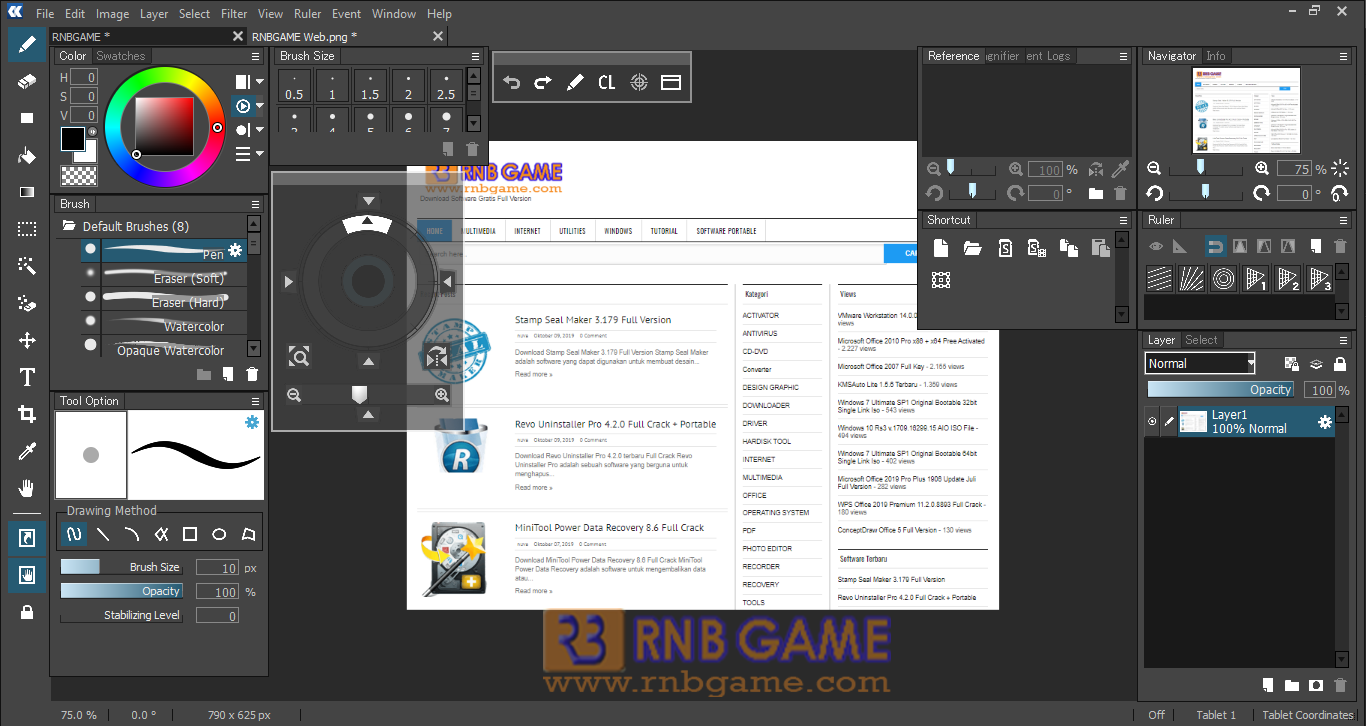Select the Pen brush radio dot

pyautogui.click(x=91, y=249)
